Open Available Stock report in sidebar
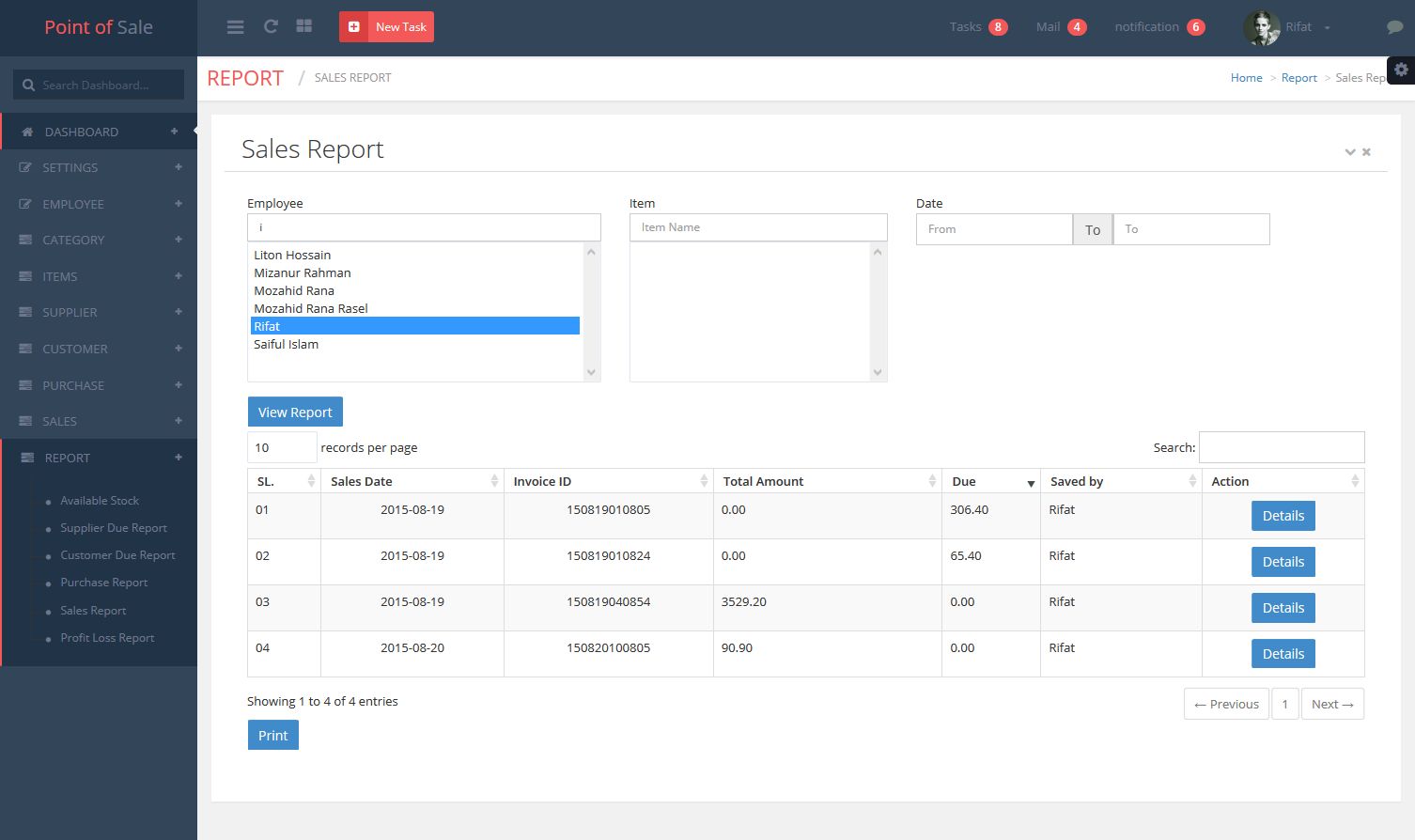 click(x=100, y=501)
